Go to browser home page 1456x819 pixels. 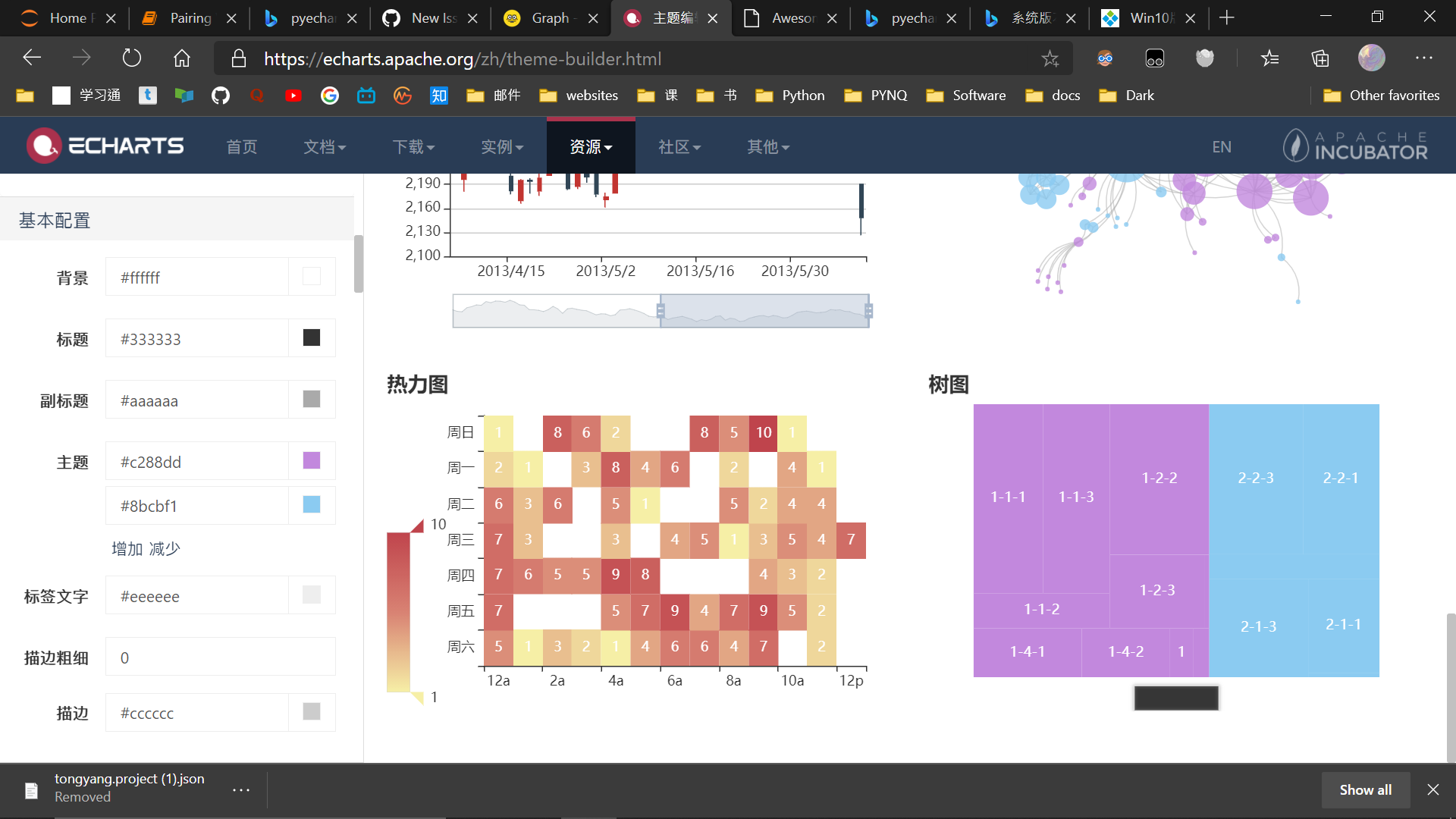(x=181, y=57)
